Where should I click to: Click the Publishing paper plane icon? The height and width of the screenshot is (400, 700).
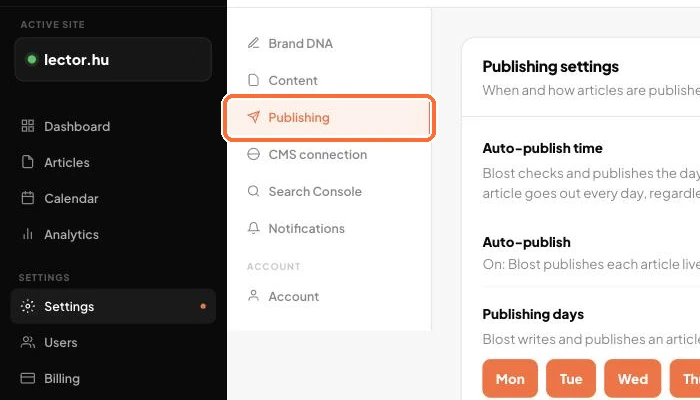253,117
